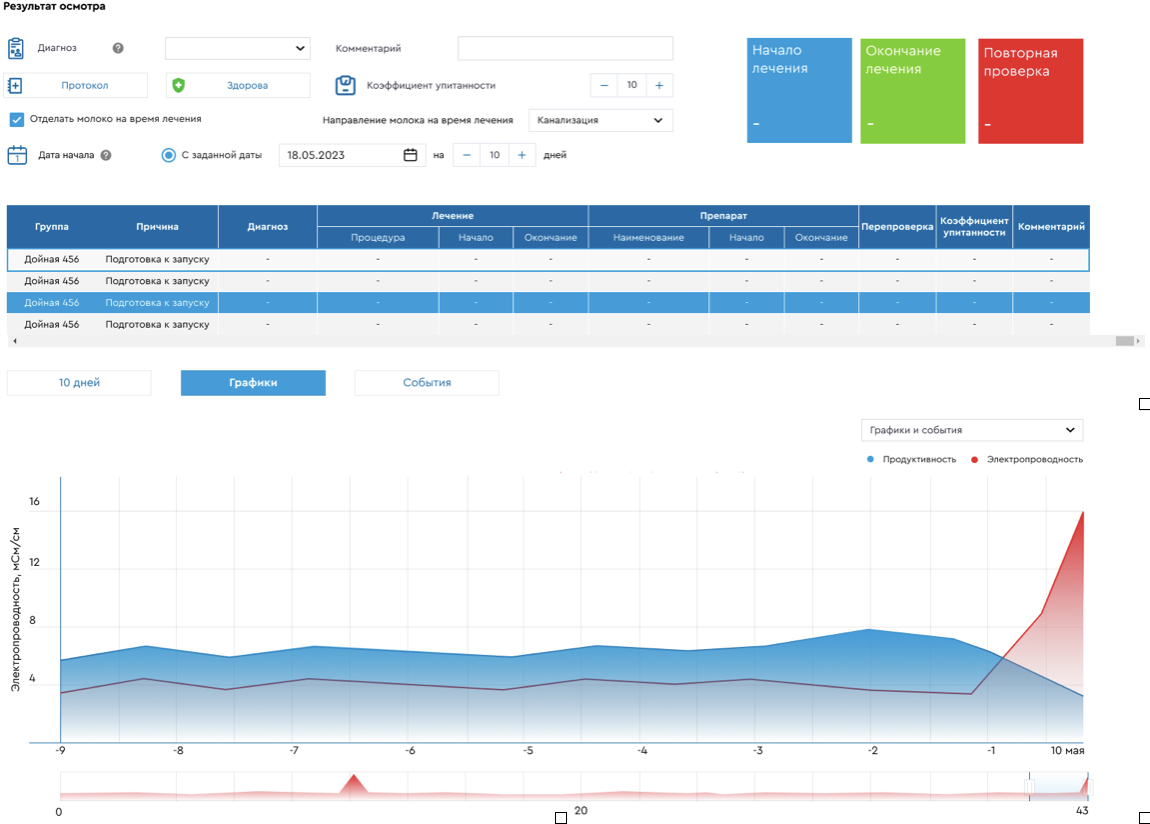The height and width of the screenshot is (824, 1150).
Task: Click the Коэффициент упитанности table header
Action: click(x=974, y=227)
